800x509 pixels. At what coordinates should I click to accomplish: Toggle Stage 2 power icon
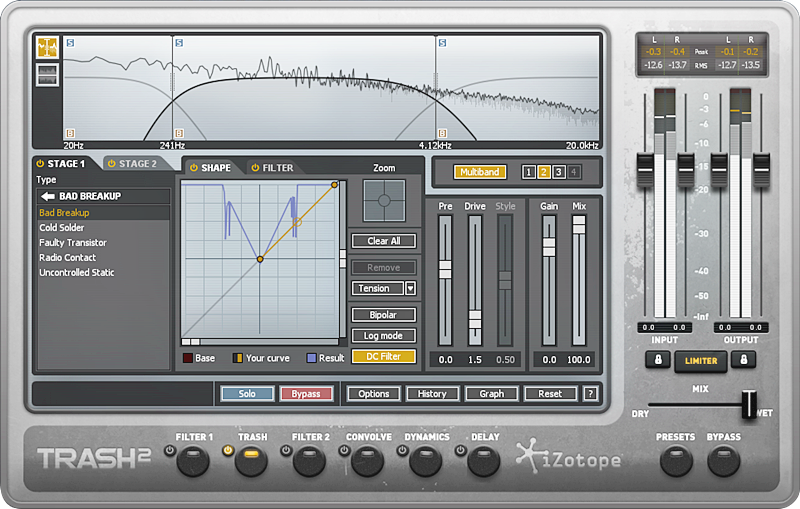[111, 164]
